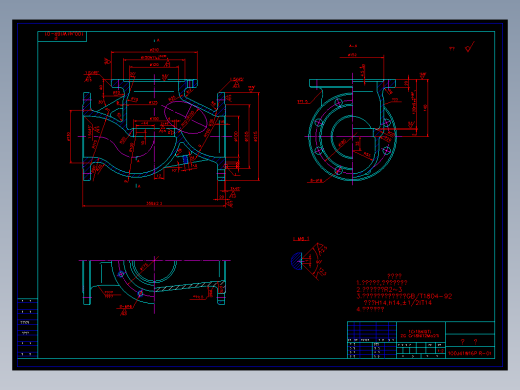Click the 1:2 scale cell in title block
The width and height of the screenshot is (520, 390).
tap(440, 351)
